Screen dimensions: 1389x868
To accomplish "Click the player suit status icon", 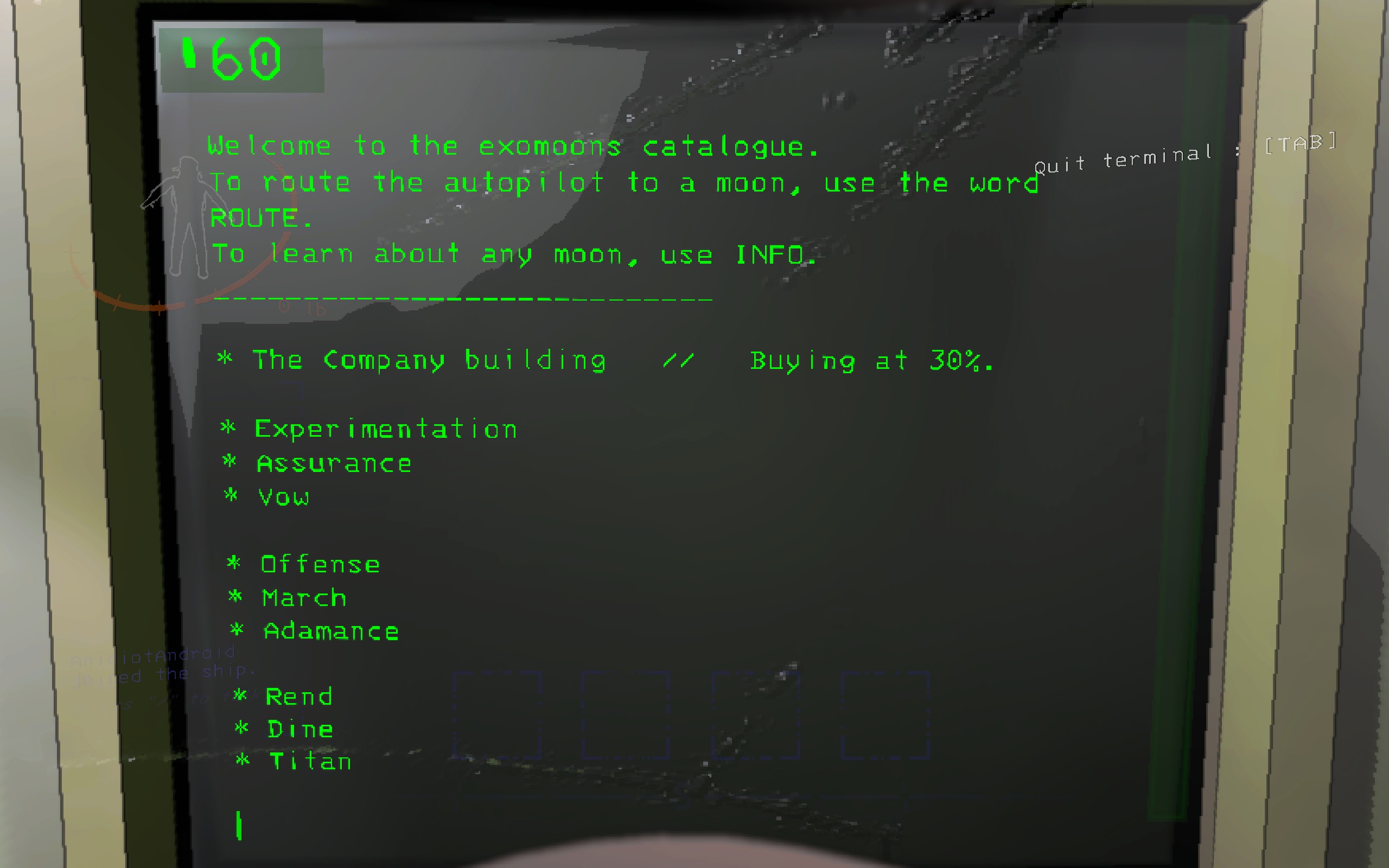I will [x=177, y=217].
